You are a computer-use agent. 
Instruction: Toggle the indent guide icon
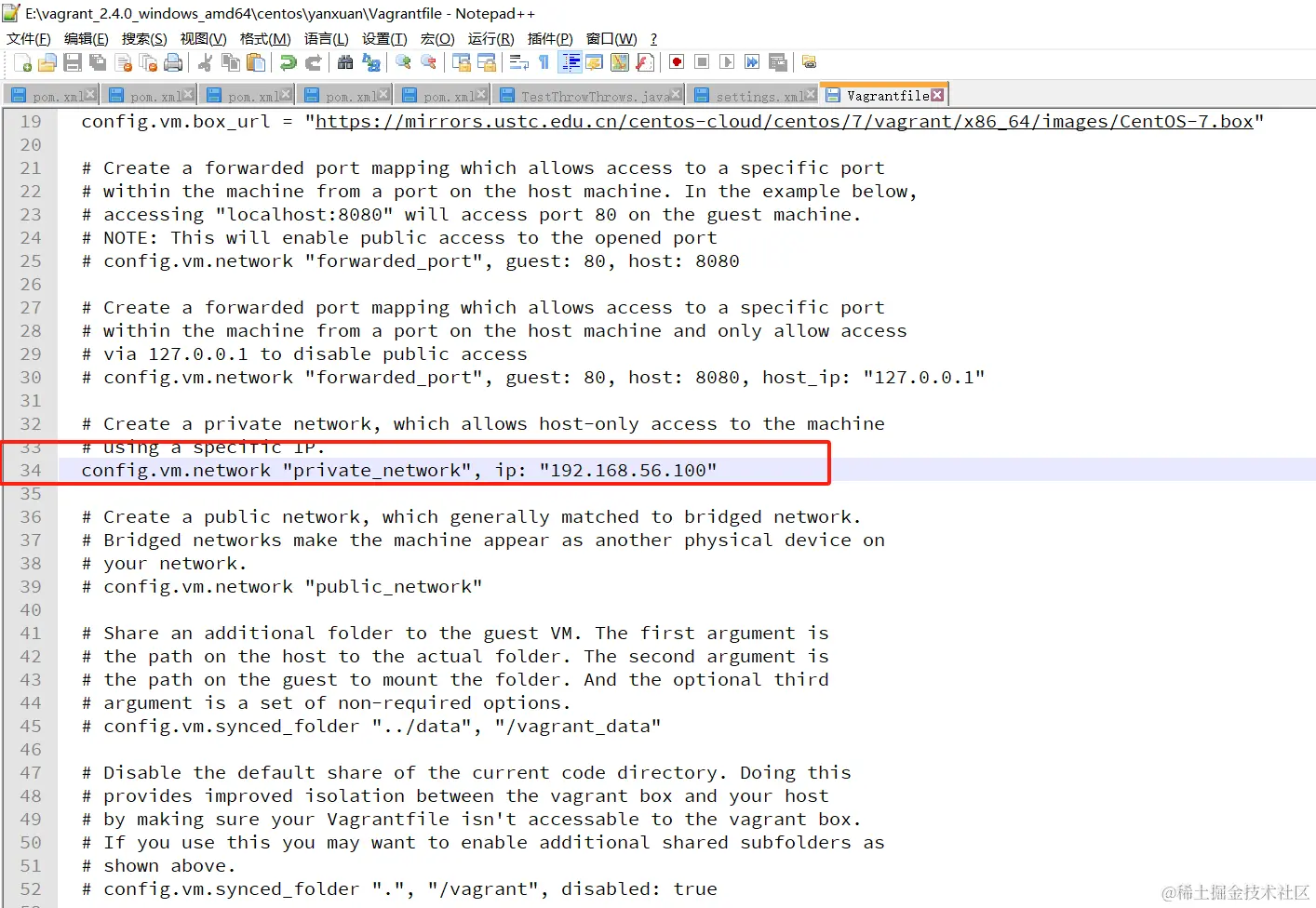571,62
